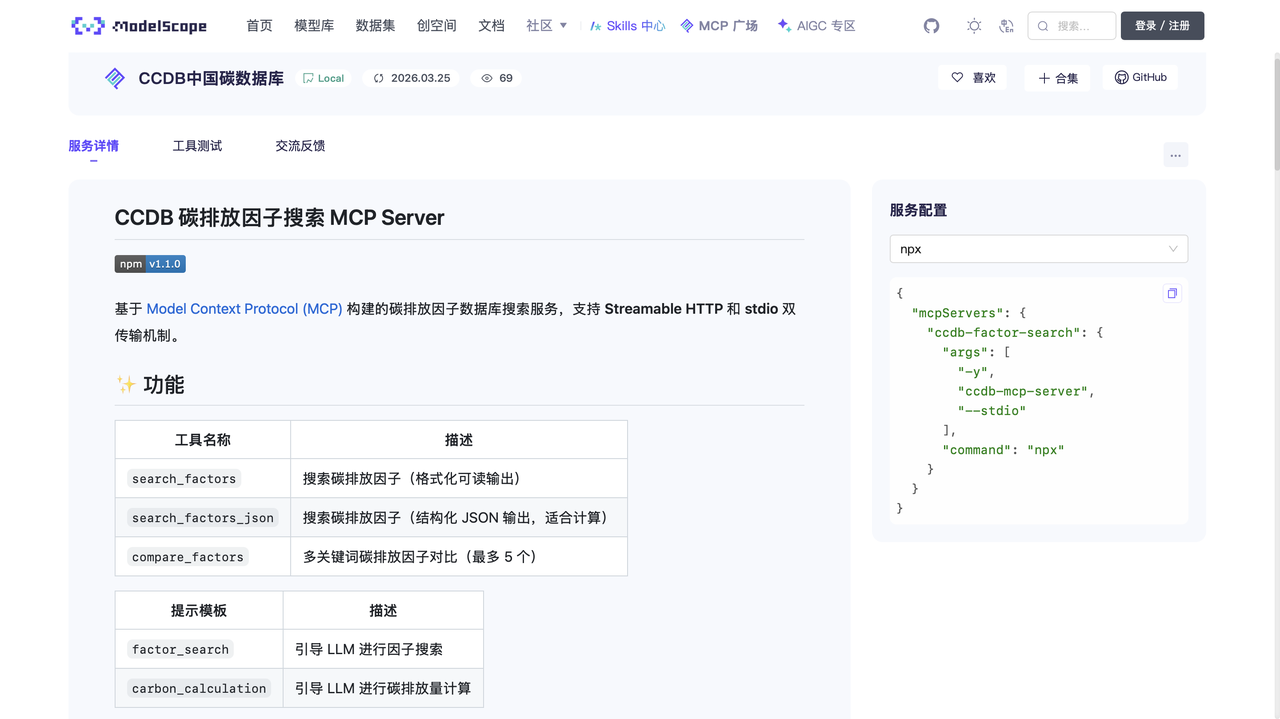This screenshot has width=1280, height=719.
Task: Click the 登录 / 注册 button
Action: coord(1162,26)
